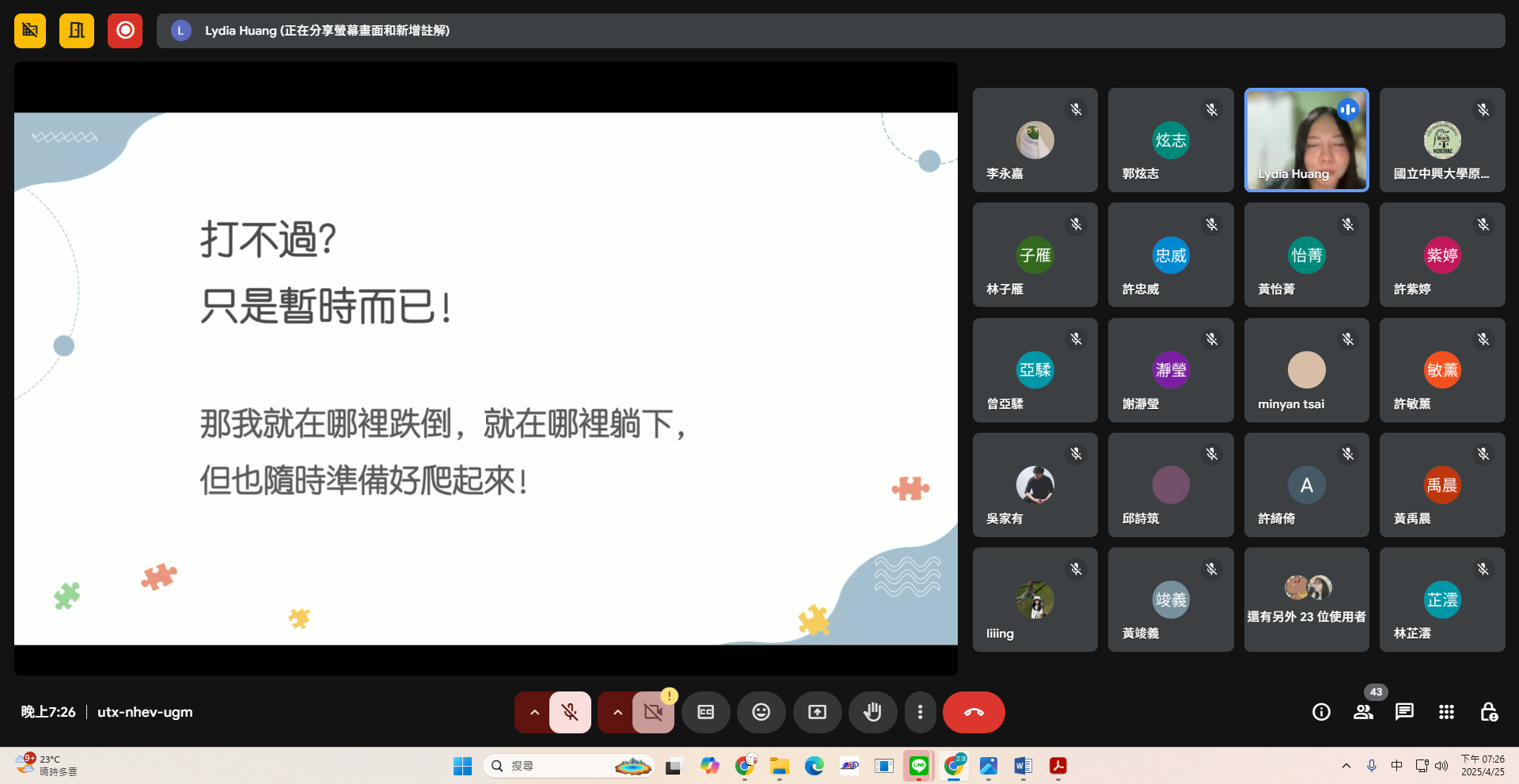This screenshot has height=784, width=1519.
Task: Show the participants list
Action: [x=1362, y=712]
